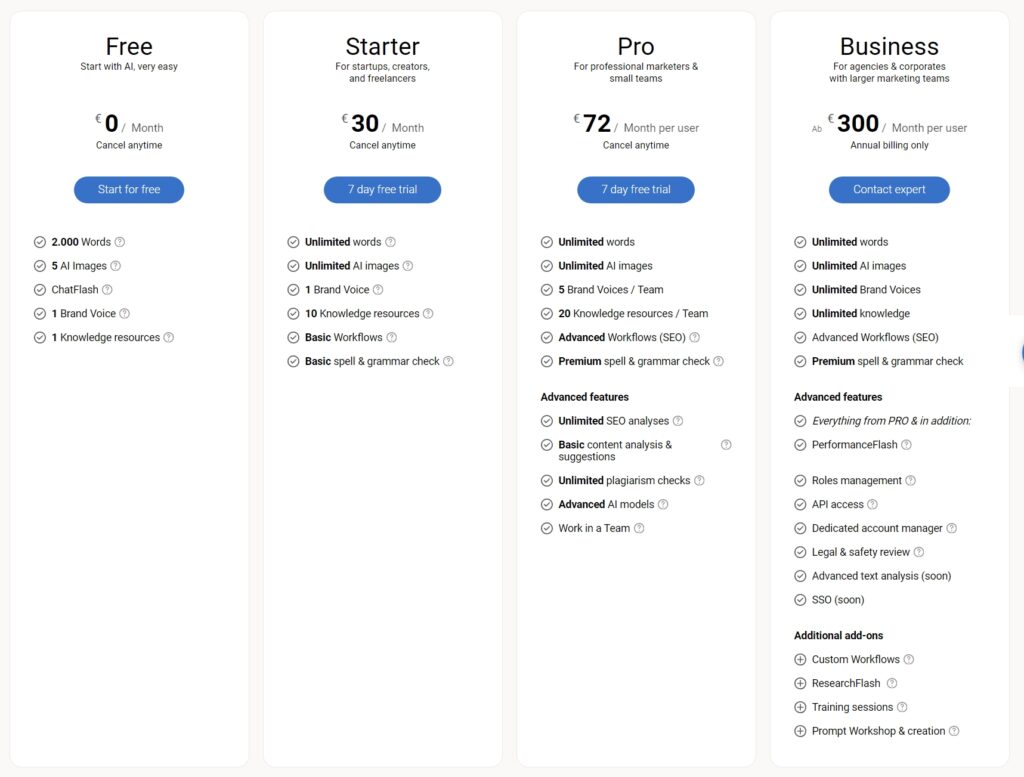Open Dedicated account manager info icon
The image size is (1024, 777).
(x=951, y=528)
